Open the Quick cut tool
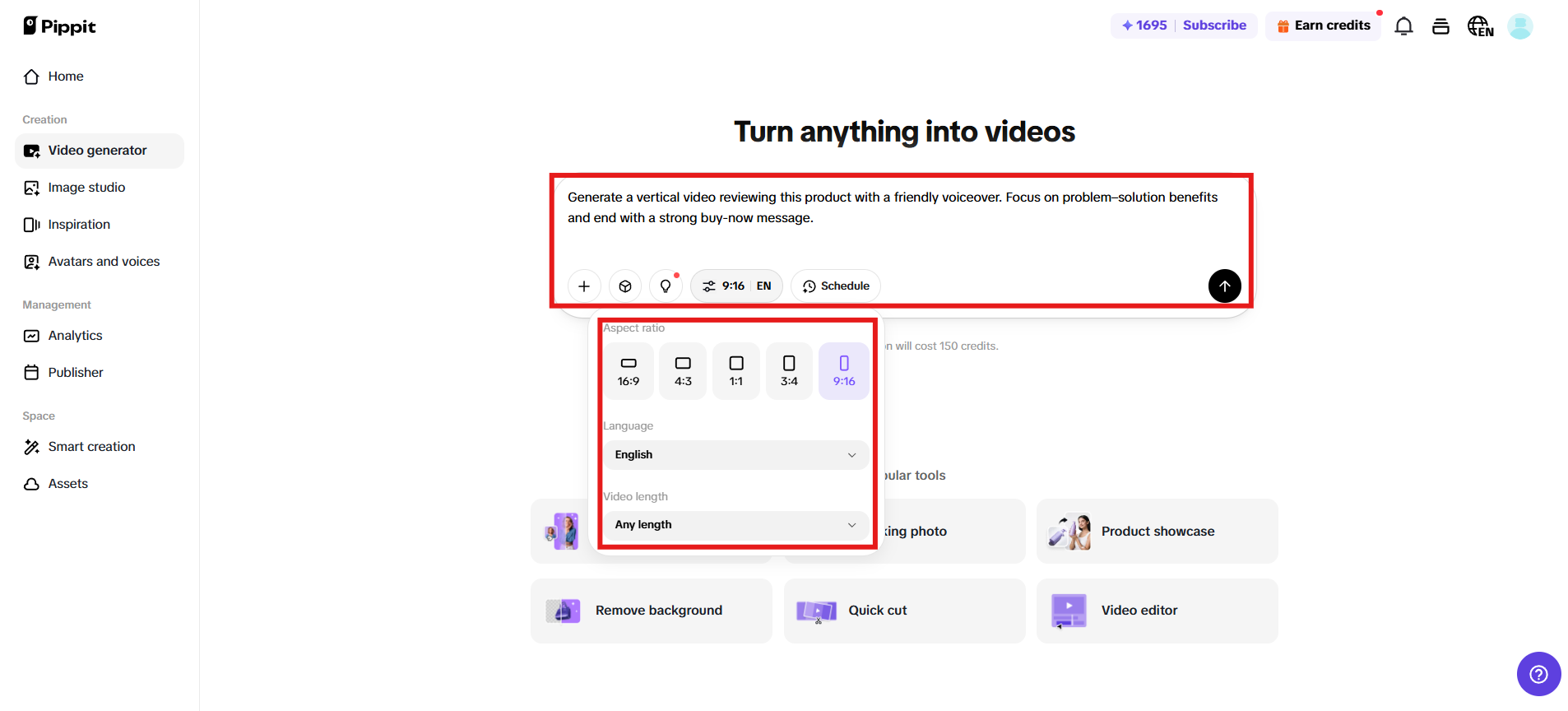1568x711 pixels. (x=905, y=611)
